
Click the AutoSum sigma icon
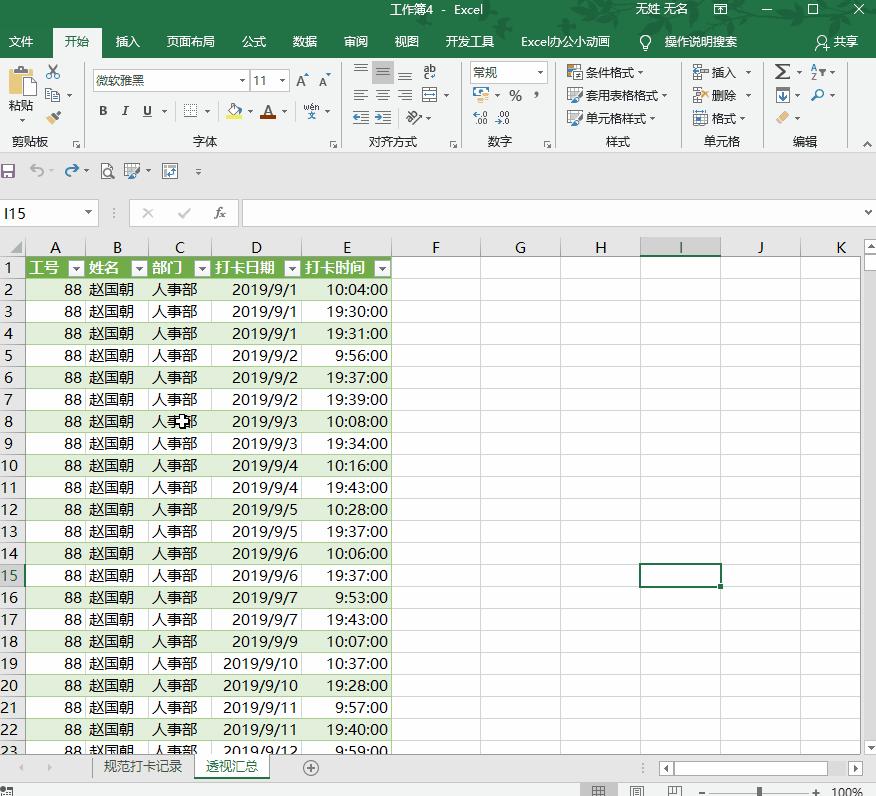(782, 72)
